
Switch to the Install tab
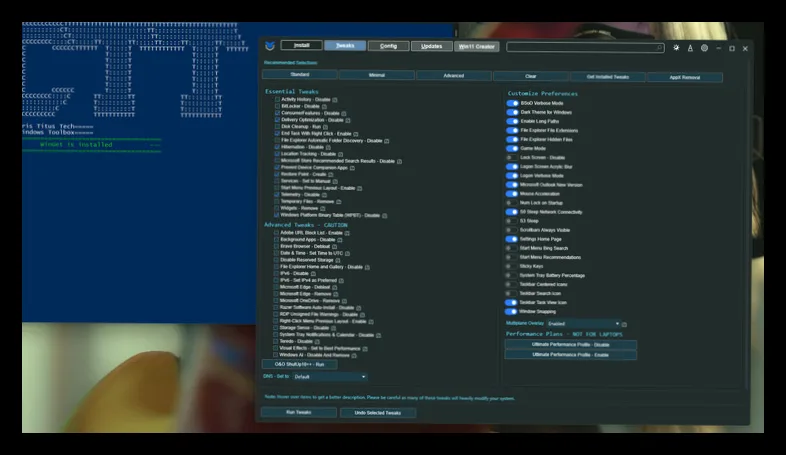pos(301,45)
